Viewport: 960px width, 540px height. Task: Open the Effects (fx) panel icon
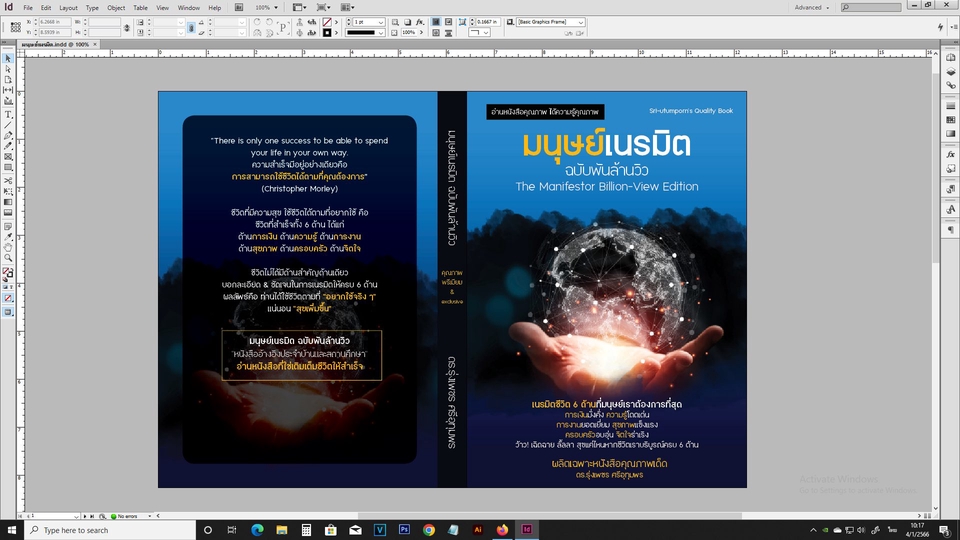click(951, 154)
